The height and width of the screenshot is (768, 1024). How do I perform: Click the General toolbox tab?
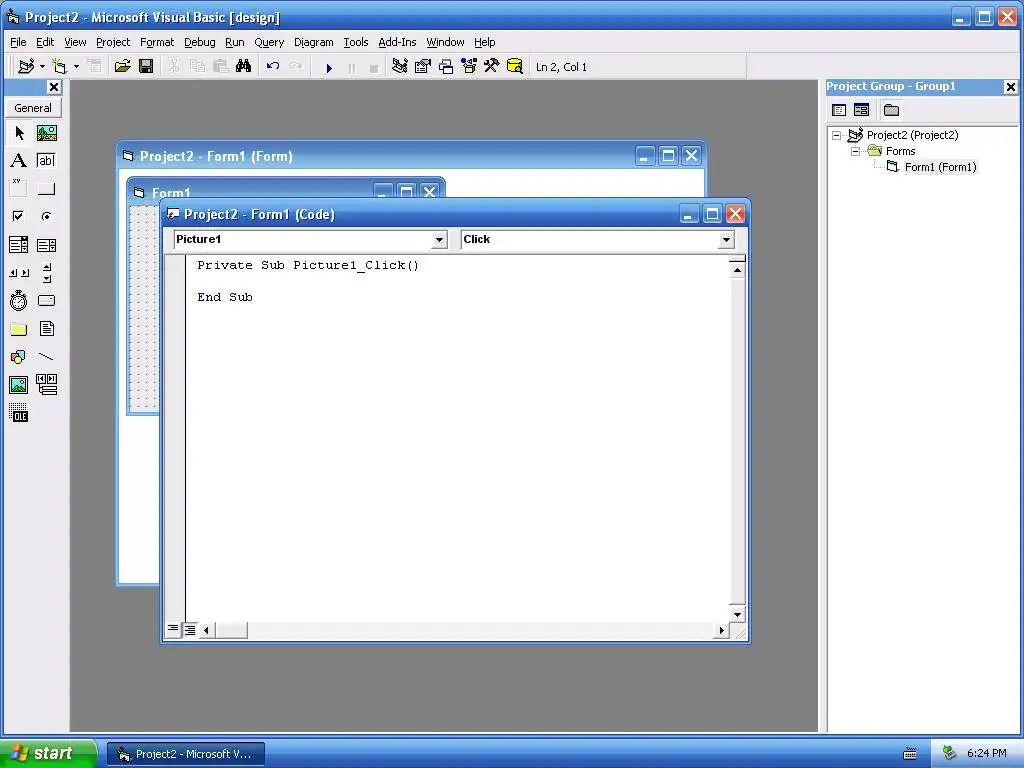click(x=33, y=108)
